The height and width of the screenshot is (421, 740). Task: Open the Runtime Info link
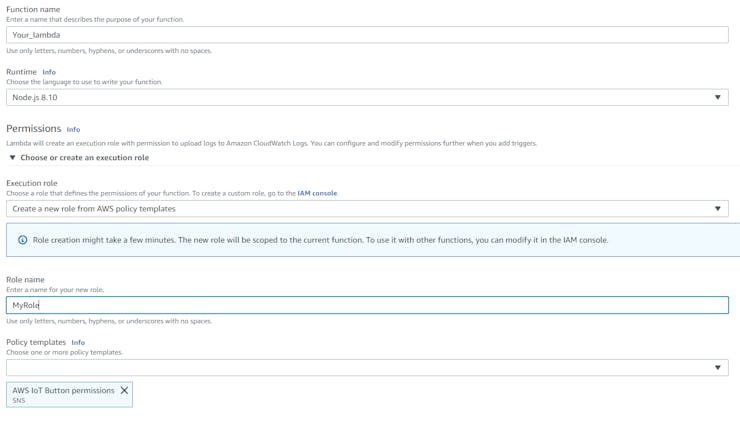[x=49, y=72]
